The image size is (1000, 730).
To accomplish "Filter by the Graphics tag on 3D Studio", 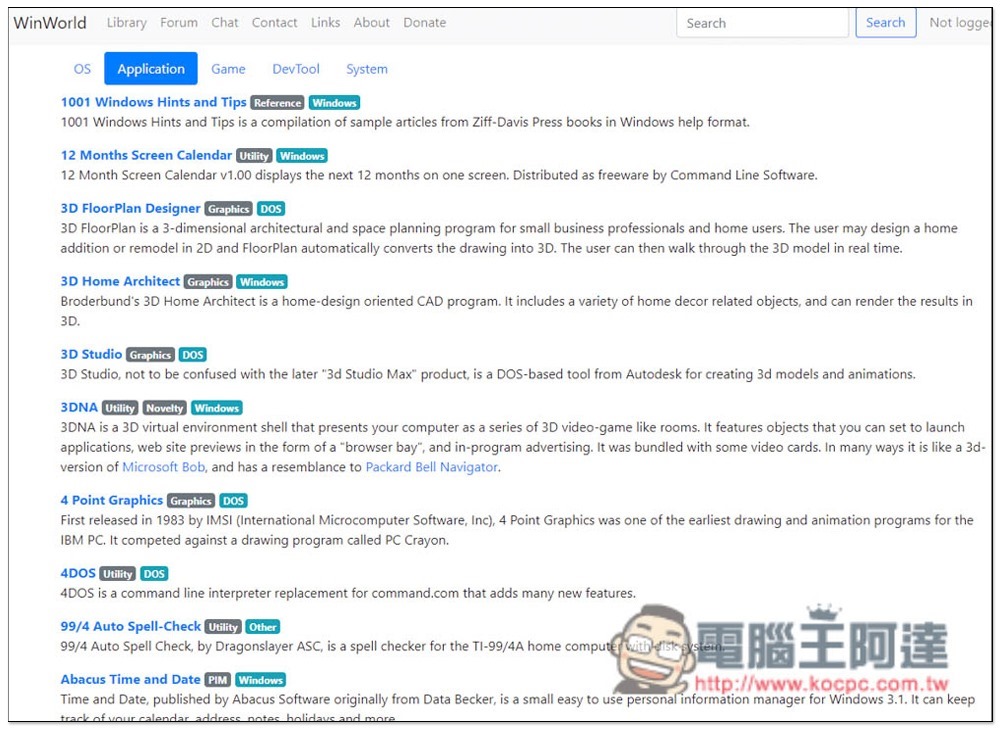I will [150, 354].
